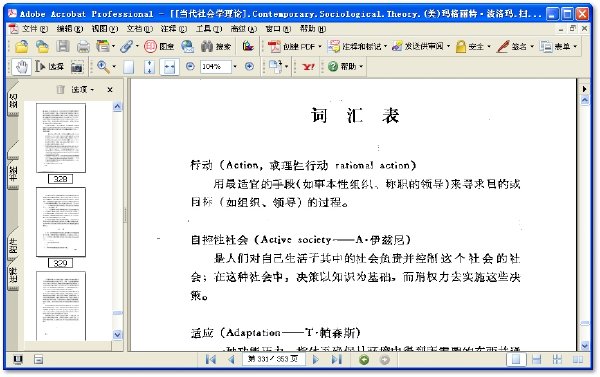Select the magnifier Zoom In tool
600x377 pixels.
click(x=103, y=66)
